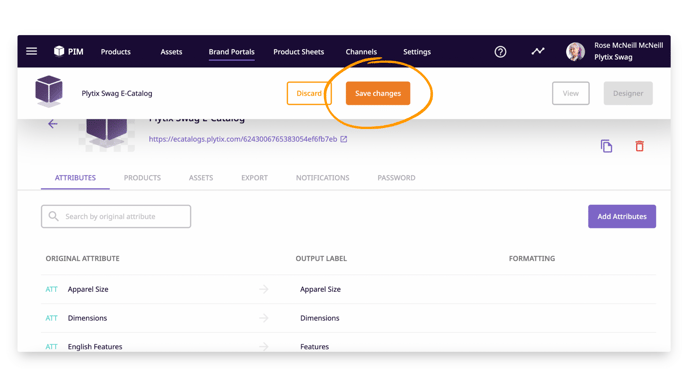Open the Product Sheets menu
The width and height of the screenshot is (688, 387).
[299, 52]
